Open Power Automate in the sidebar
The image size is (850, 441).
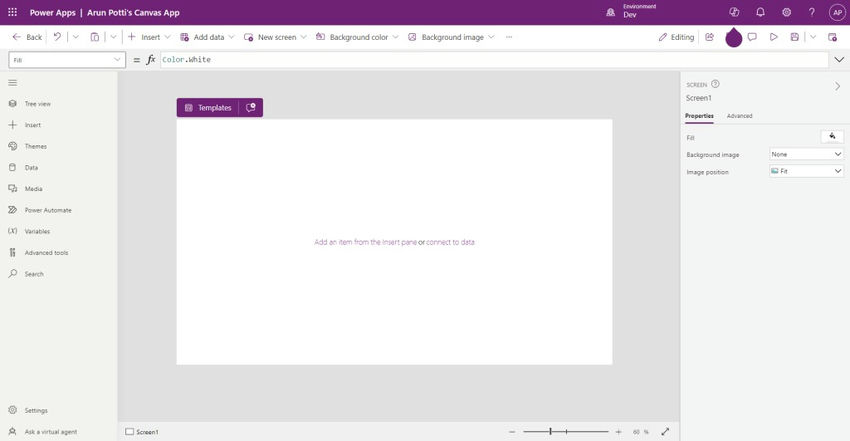(40, 210)
